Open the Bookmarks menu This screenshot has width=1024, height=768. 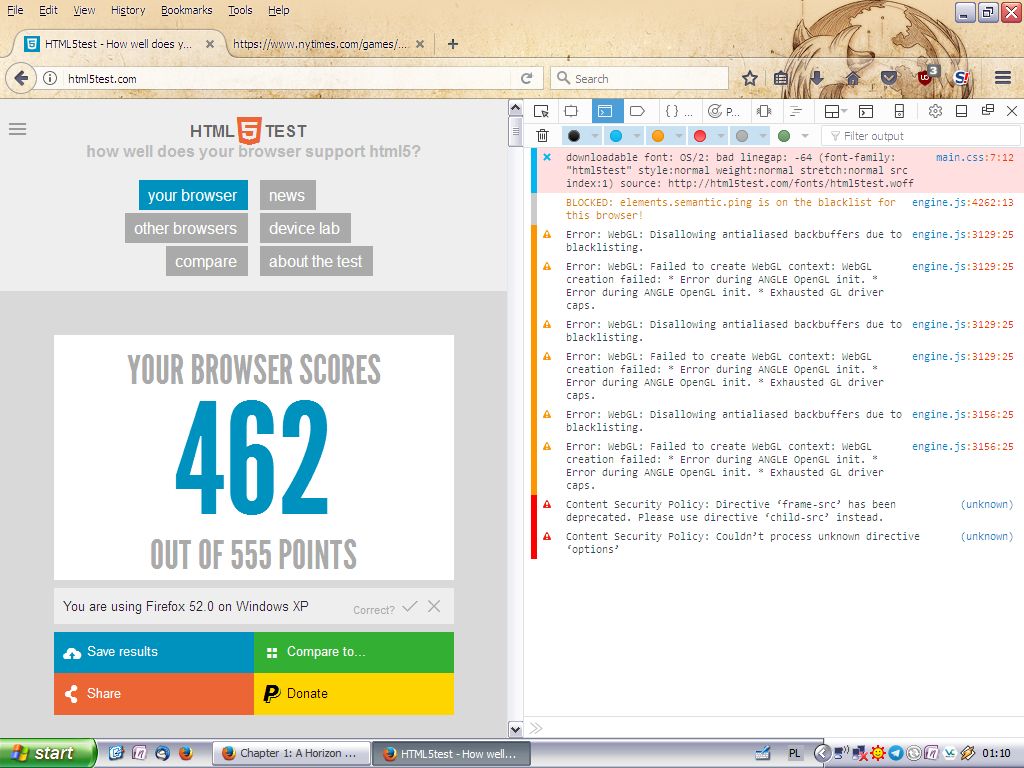click(x=187, y=10)
